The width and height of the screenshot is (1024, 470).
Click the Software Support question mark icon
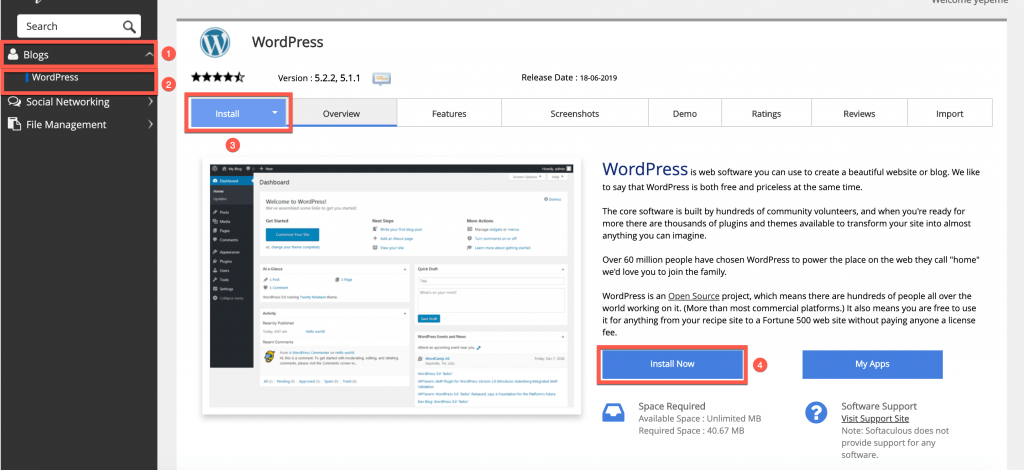[816, 413]
